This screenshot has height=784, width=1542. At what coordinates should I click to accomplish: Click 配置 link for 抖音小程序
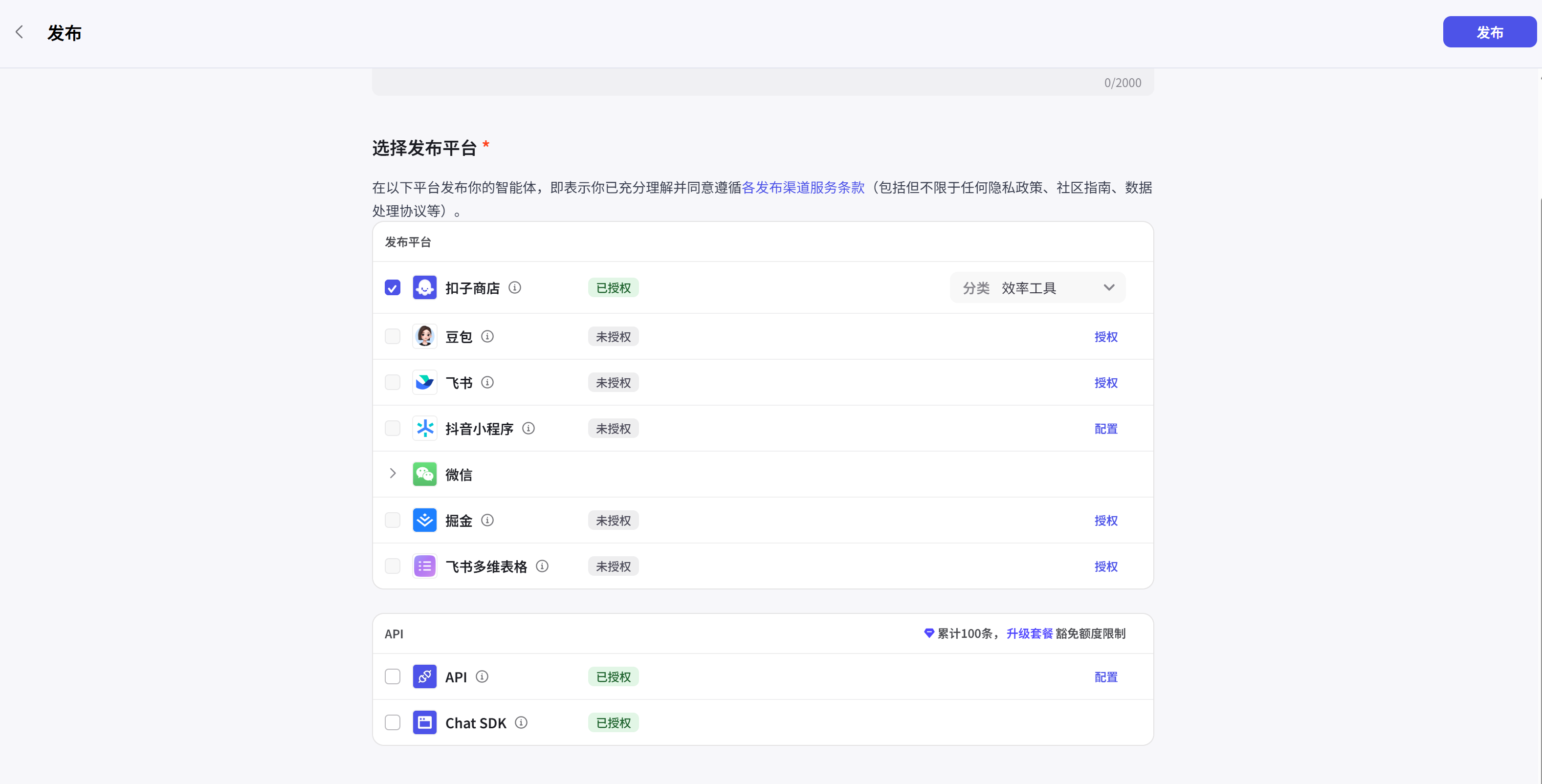click(x=1105, y=429)
